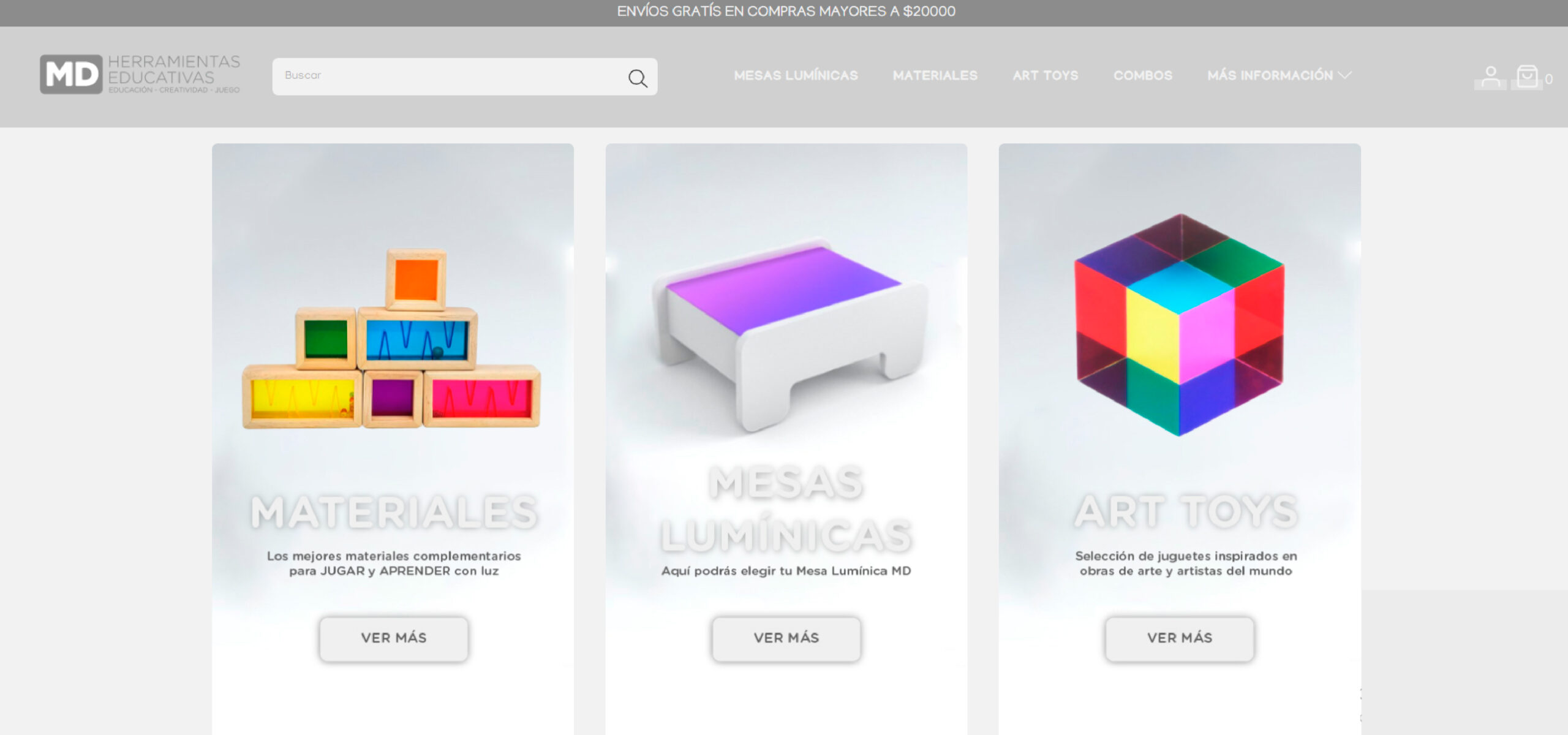
Task: Click the purple light table image
Action: click(790, 334)
